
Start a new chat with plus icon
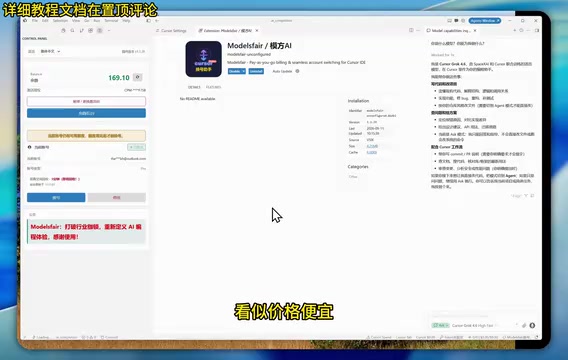click(x=514, y=30)
